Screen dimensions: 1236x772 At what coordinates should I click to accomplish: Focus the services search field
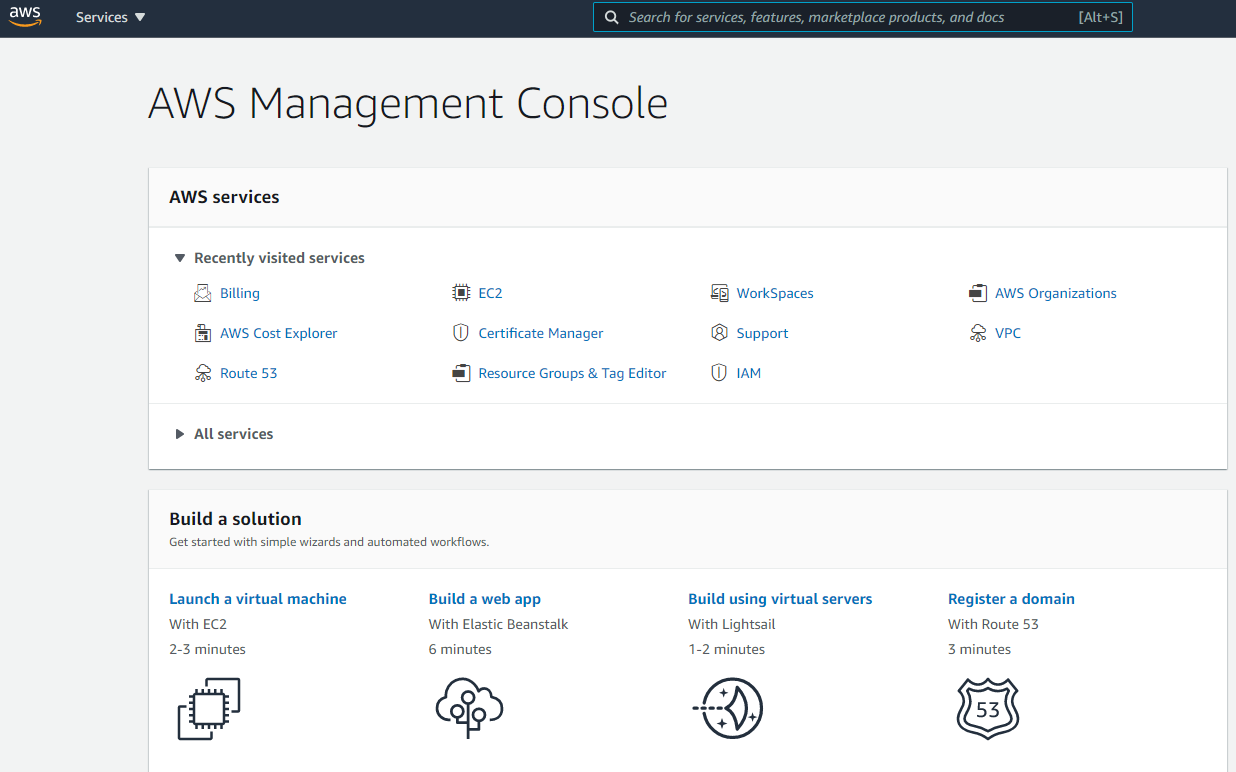[850, 17]
